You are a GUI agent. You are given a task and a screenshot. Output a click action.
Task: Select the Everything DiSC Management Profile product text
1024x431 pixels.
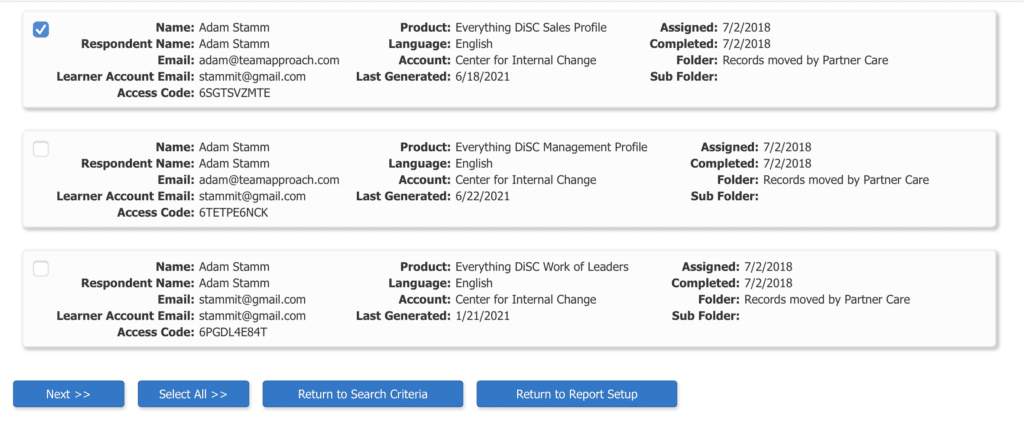pos(551,147)
